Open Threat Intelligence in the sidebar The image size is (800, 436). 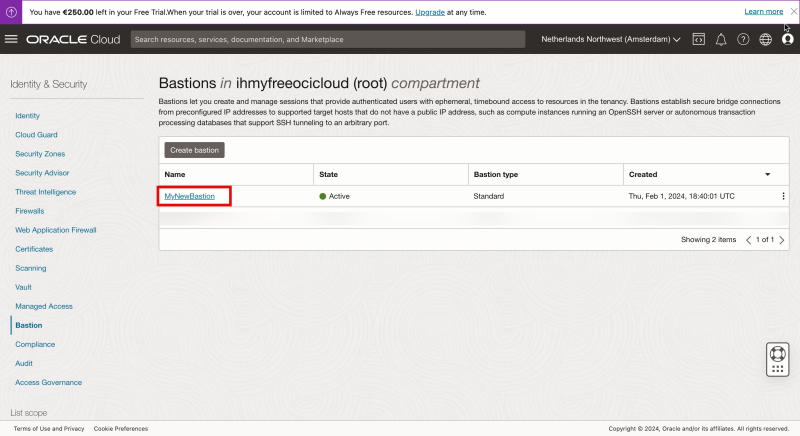(45, 192)
